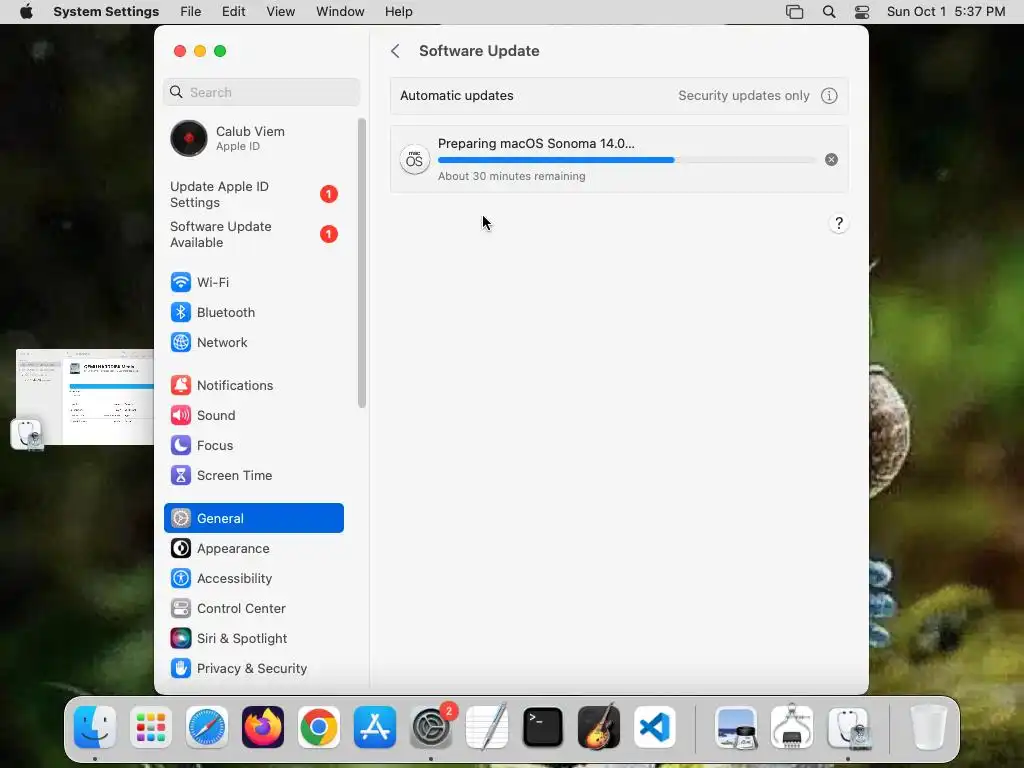Open TextEdit from the Dock

click(487, 727)
